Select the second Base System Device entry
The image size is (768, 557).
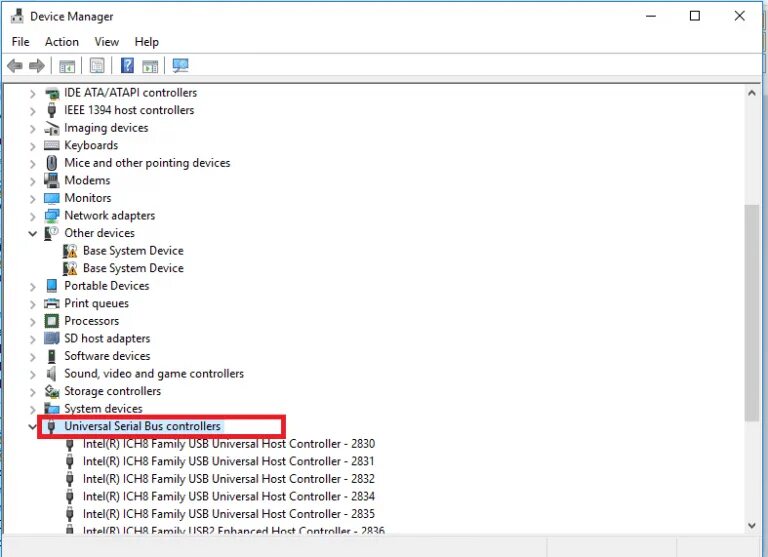click(133, 268)
